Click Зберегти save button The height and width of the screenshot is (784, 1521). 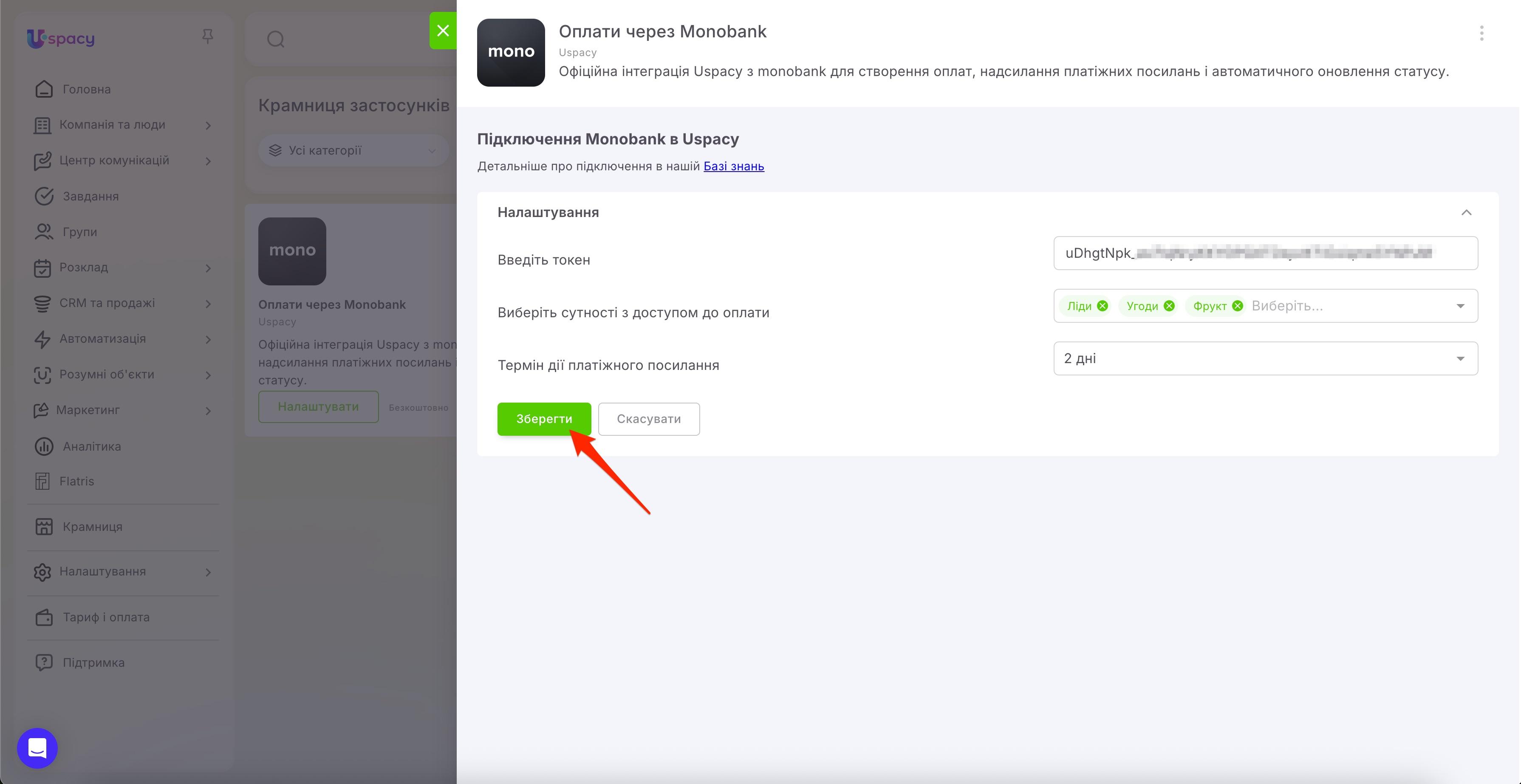click(x=544, y=419)
